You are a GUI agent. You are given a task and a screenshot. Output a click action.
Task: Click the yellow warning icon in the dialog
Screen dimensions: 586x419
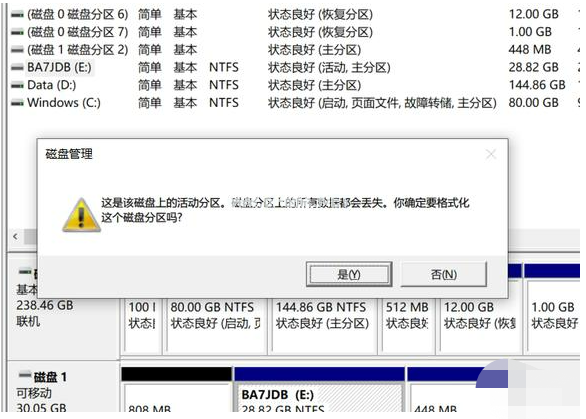(x=81, y=215)
